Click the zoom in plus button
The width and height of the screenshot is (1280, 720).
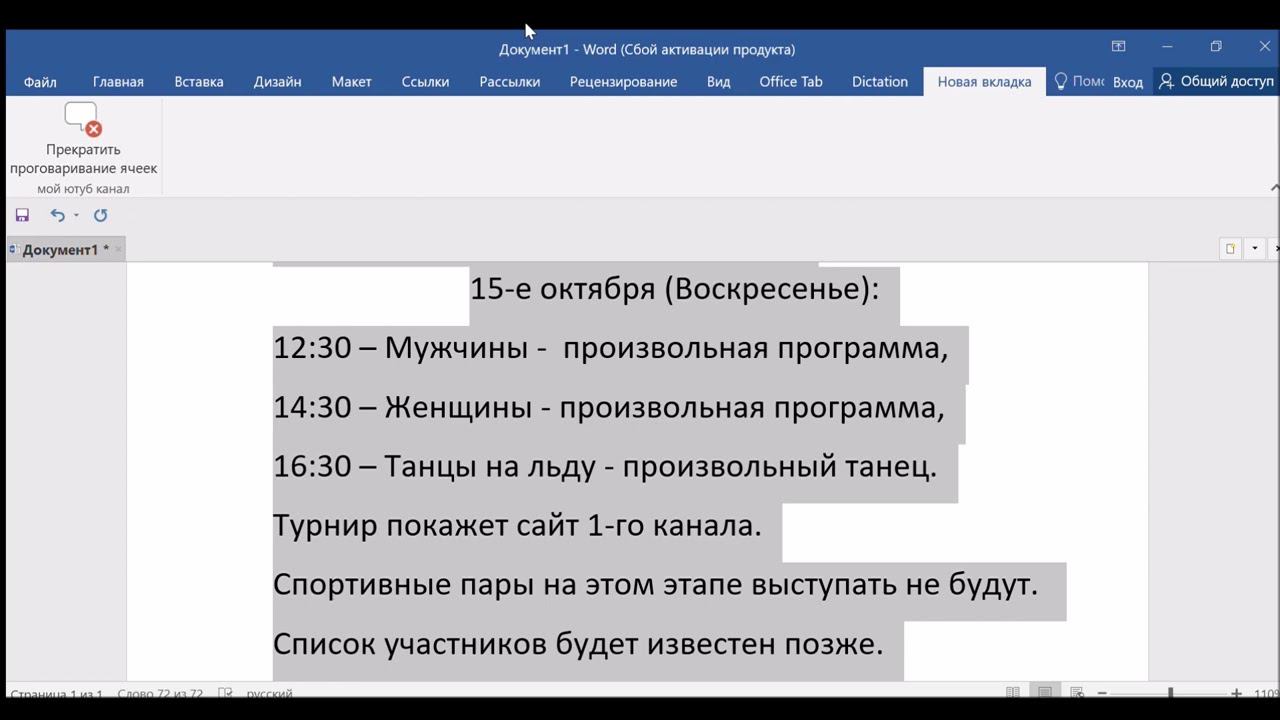1237,693
